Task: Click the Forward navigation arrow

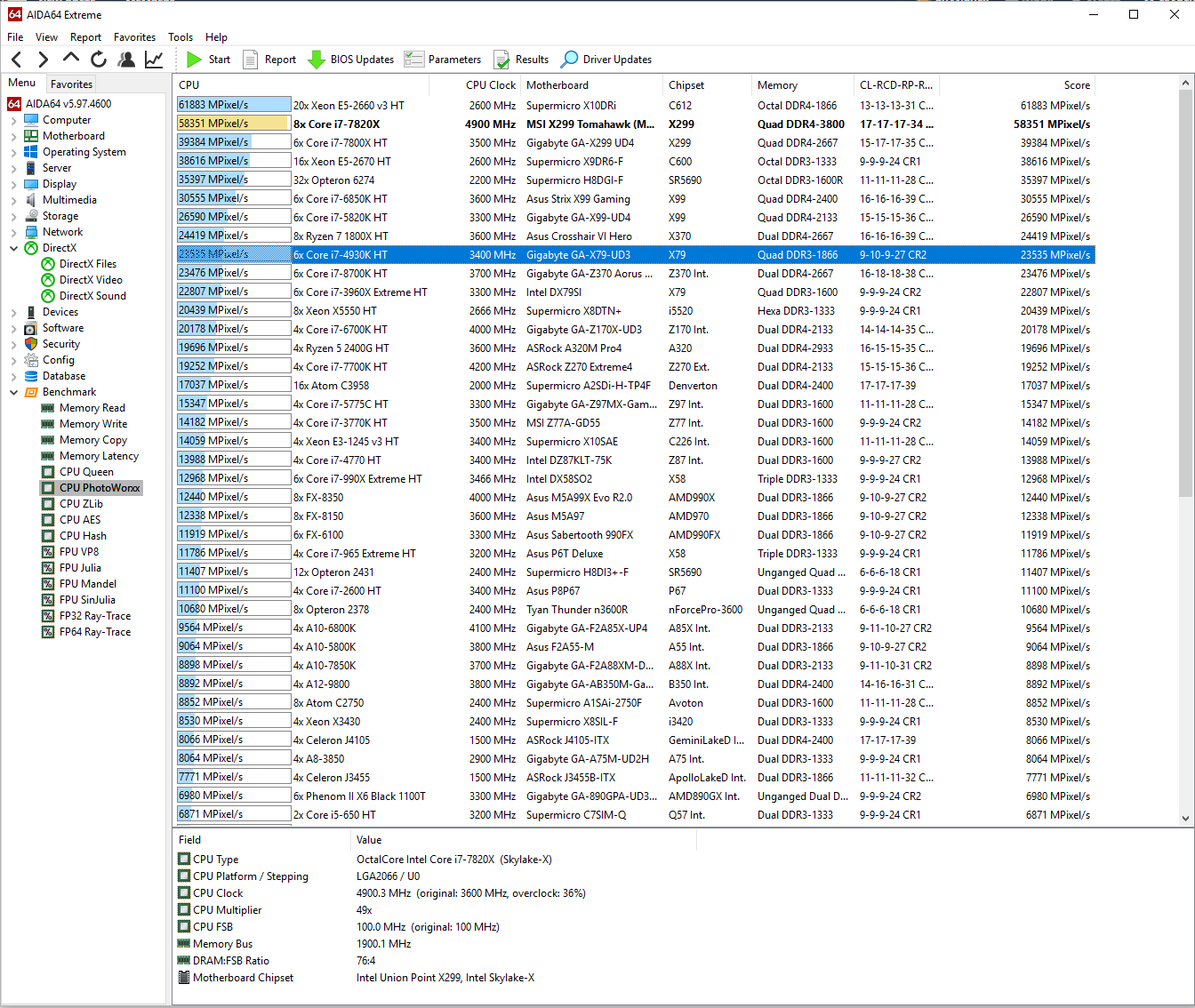Action: click(x=43, y=60)
